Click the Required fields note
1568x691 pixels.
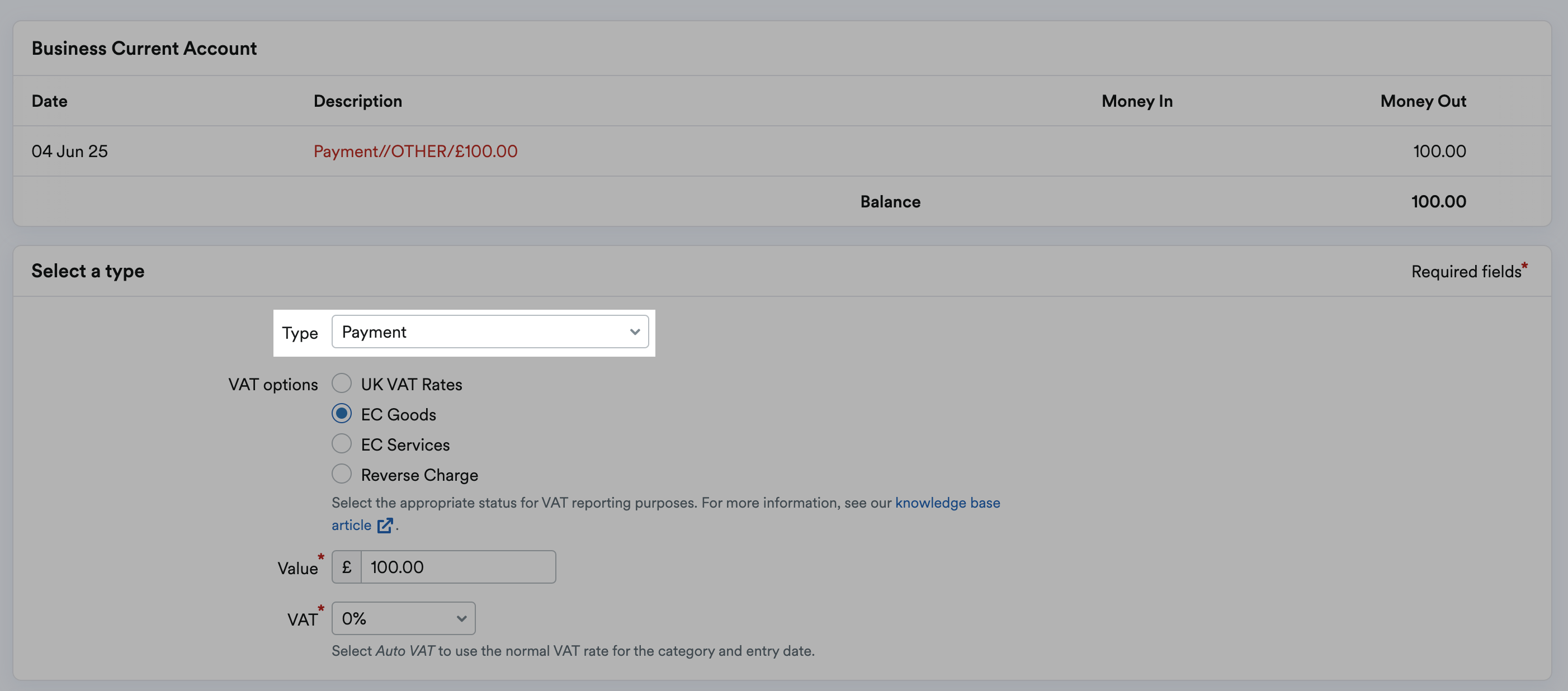coord(1470,271)
